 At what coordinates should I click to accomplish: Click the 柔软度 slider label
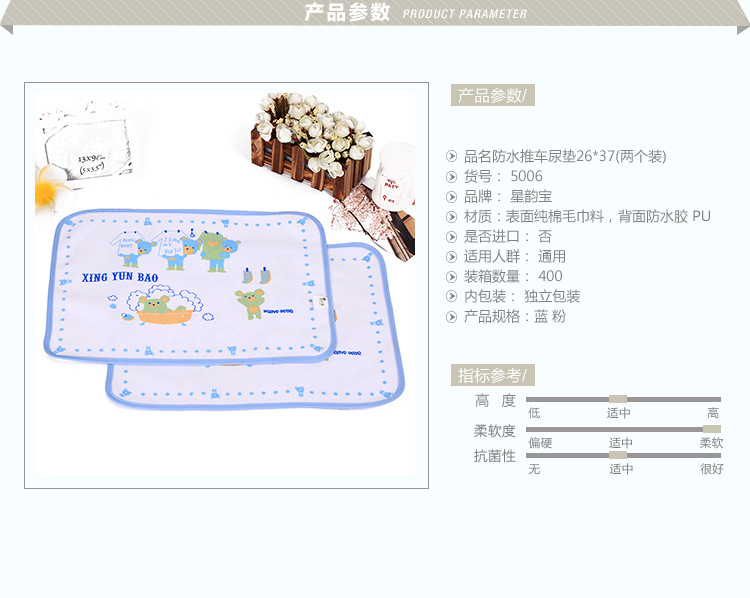495,431
